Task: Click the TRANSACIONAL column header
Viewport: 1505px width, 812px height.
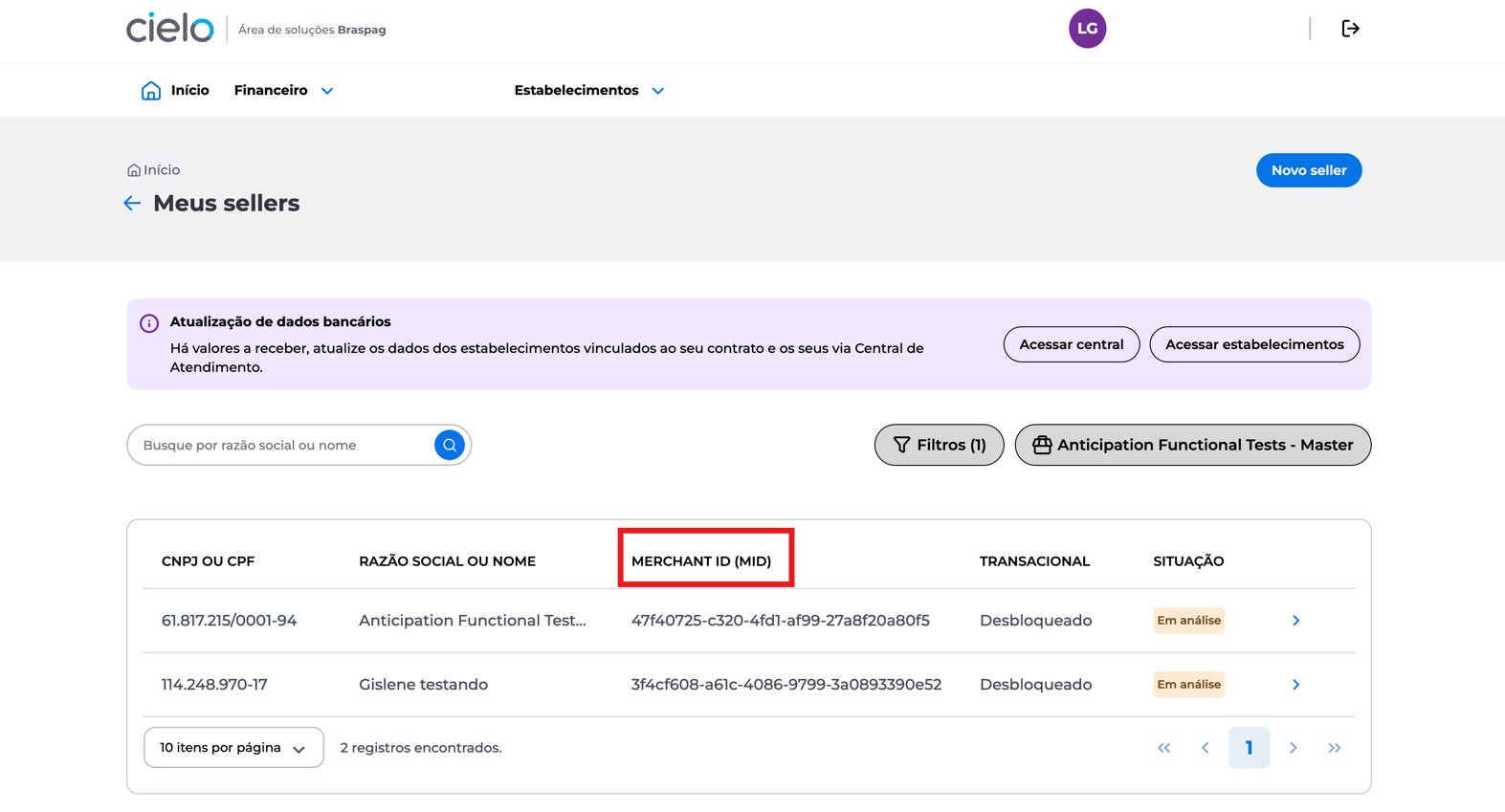Action: click(x=1034, y=561)
